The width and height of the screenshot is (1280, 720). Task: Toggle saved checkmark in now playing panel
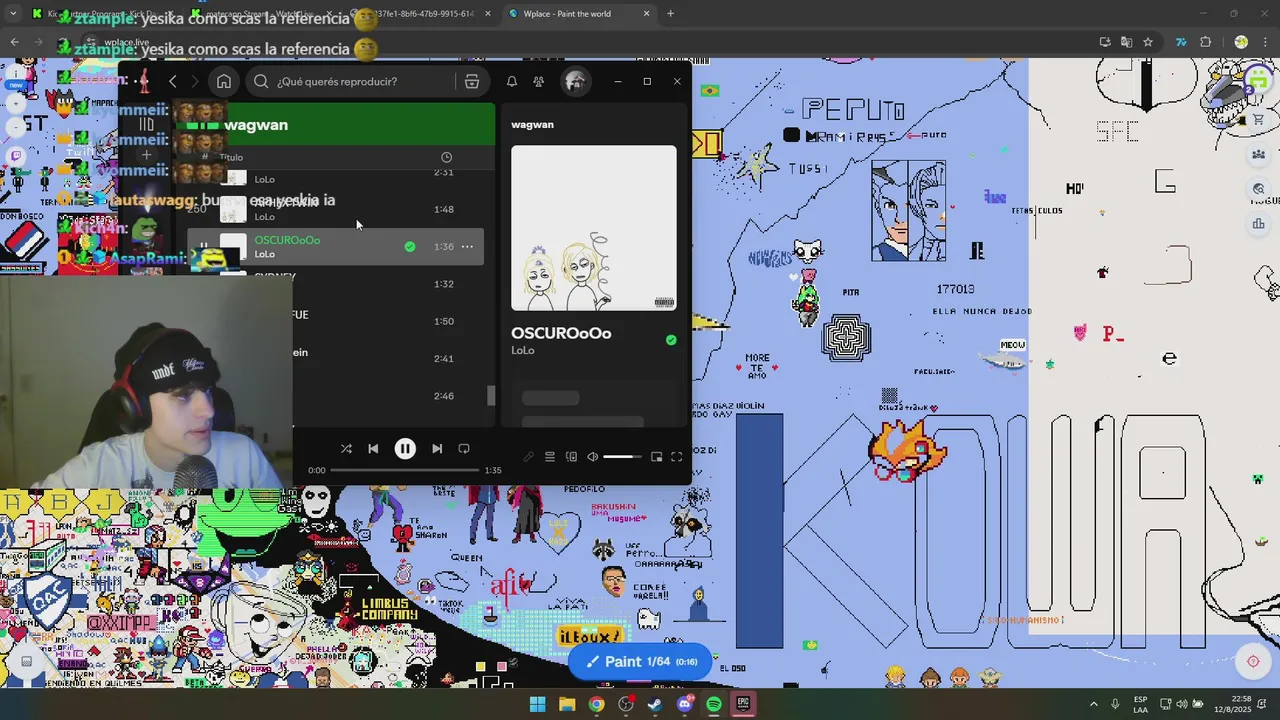click(x=671, y=340)
